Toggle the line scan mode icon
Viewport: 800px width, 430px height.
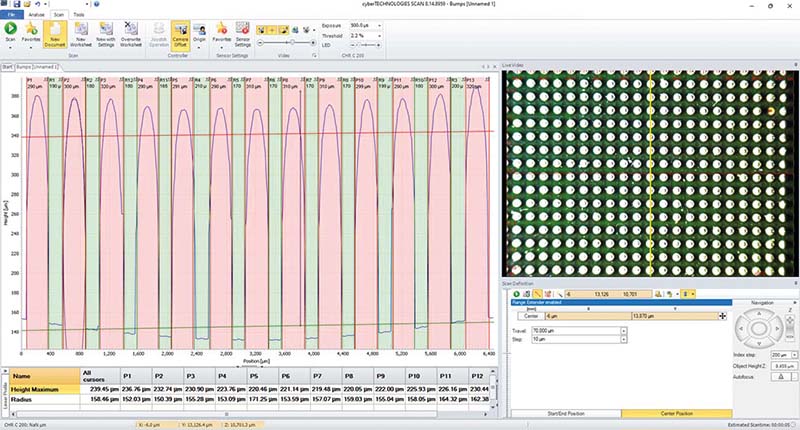(537, 294)
